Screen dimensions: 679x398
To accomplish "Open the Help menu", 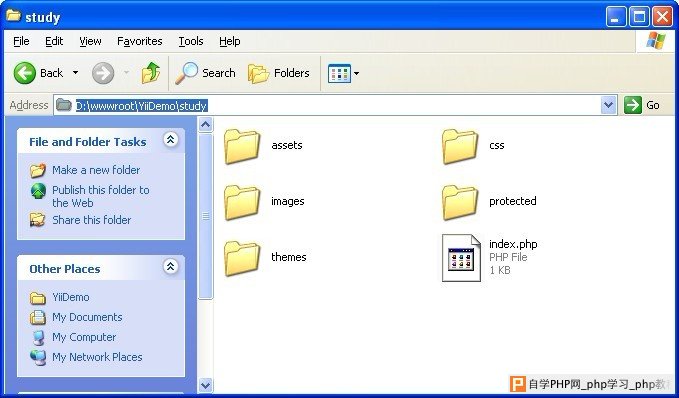I will (230, 41).
